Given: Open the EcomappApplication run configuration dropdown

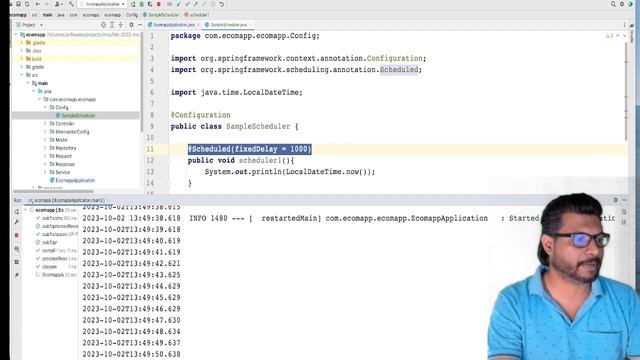Looking at the screenshot, I should click(x=102, y=4).
